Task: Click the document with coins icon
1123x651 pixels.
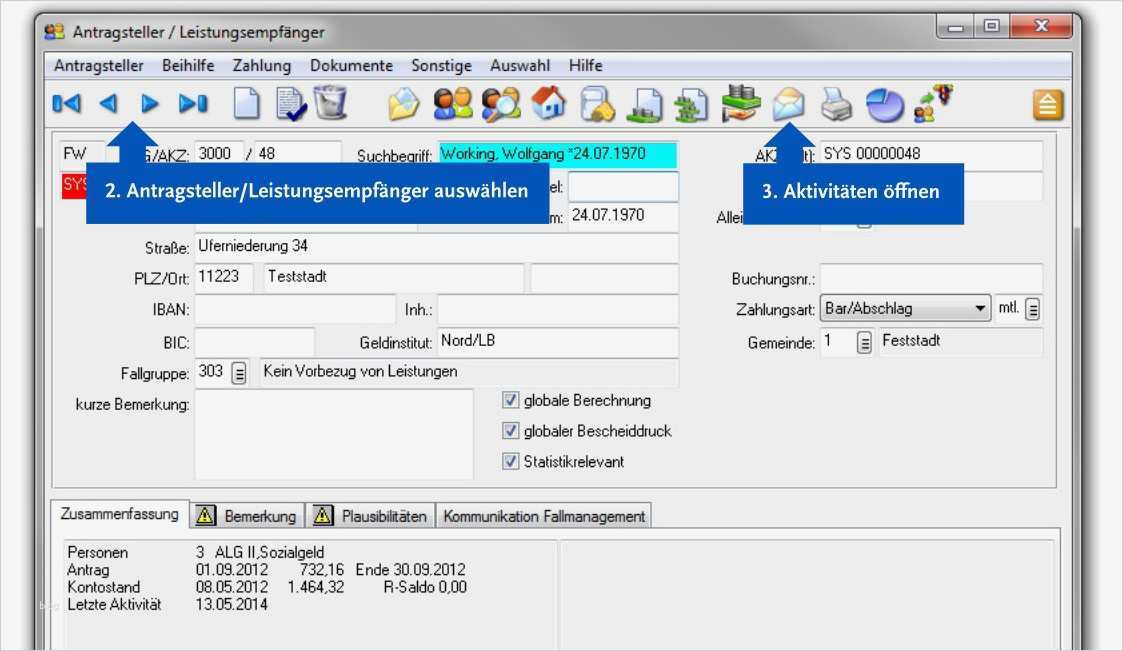Action: [645, 105]
